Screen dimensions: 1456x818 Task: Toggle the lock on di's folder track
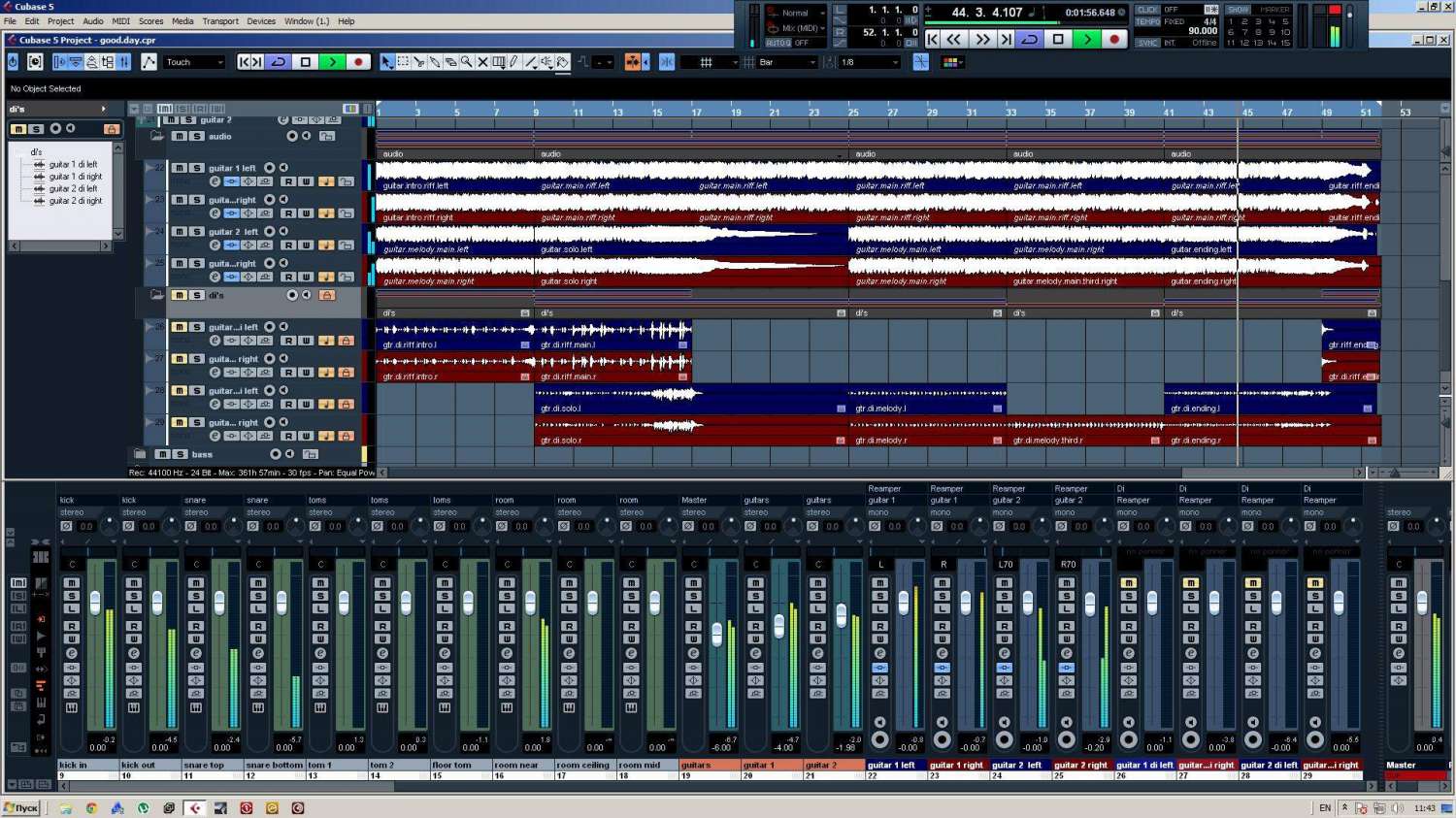(327, 295)
